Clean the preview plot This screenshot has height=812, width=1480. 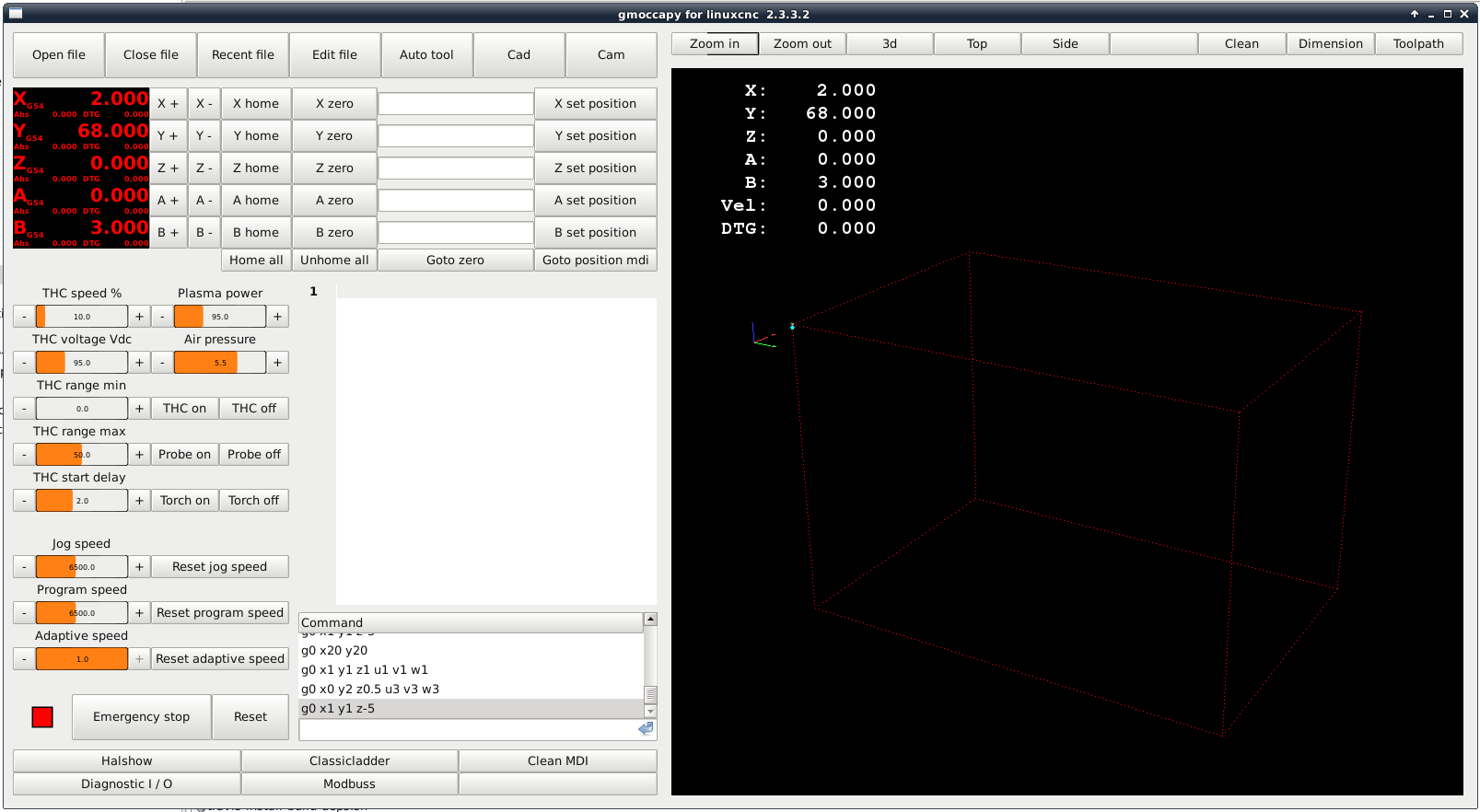pyautogui.click(x=1241, y=44)
